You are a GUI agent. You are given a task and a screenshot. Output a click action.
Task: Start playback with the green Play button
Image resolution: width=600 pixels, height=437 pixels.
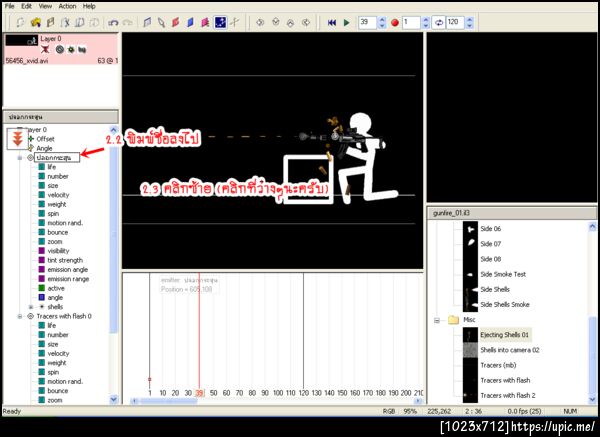pos(347,23)
